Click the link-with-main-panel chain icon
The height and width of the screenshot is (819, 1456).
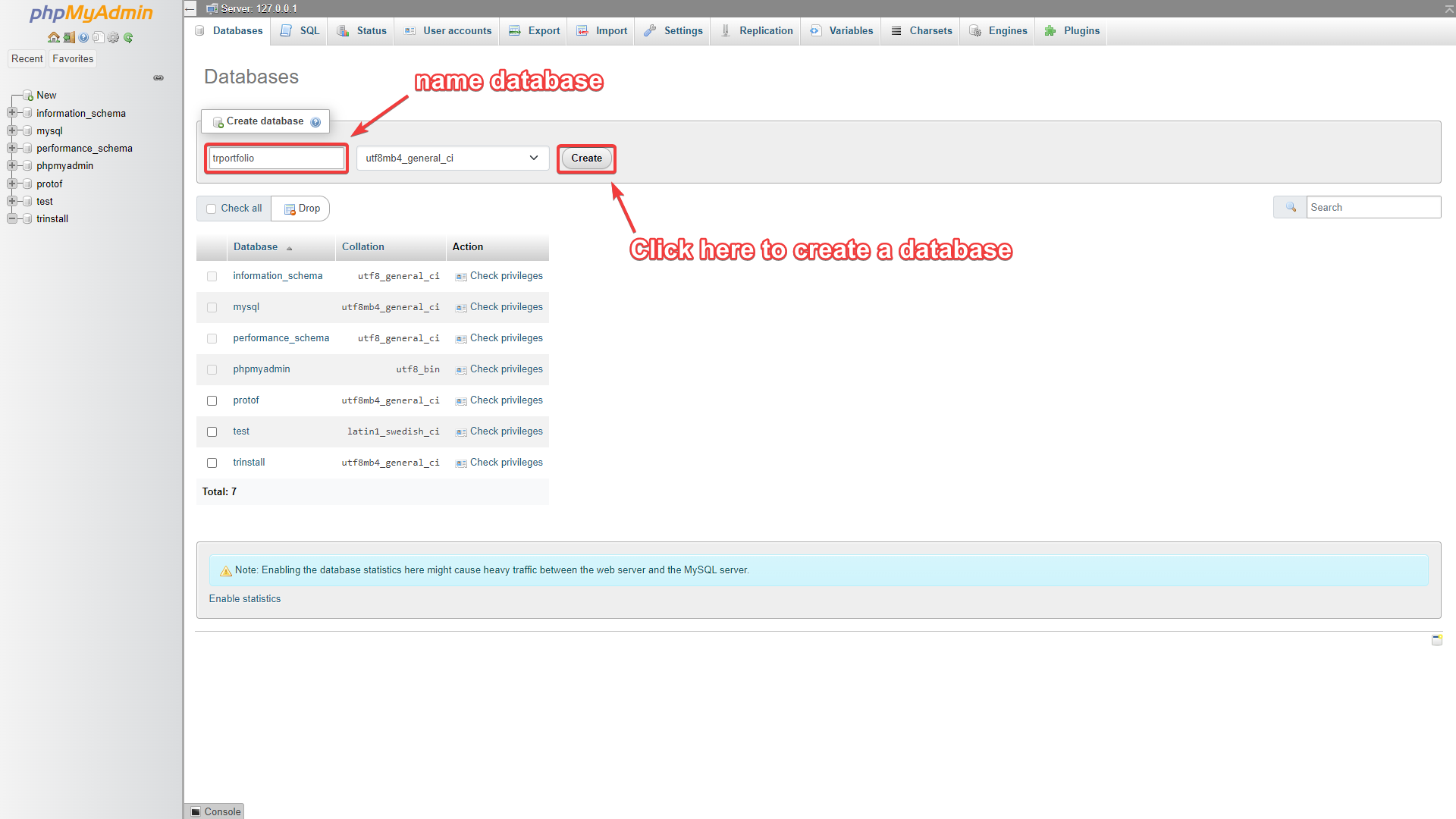(x=158, y=78)
